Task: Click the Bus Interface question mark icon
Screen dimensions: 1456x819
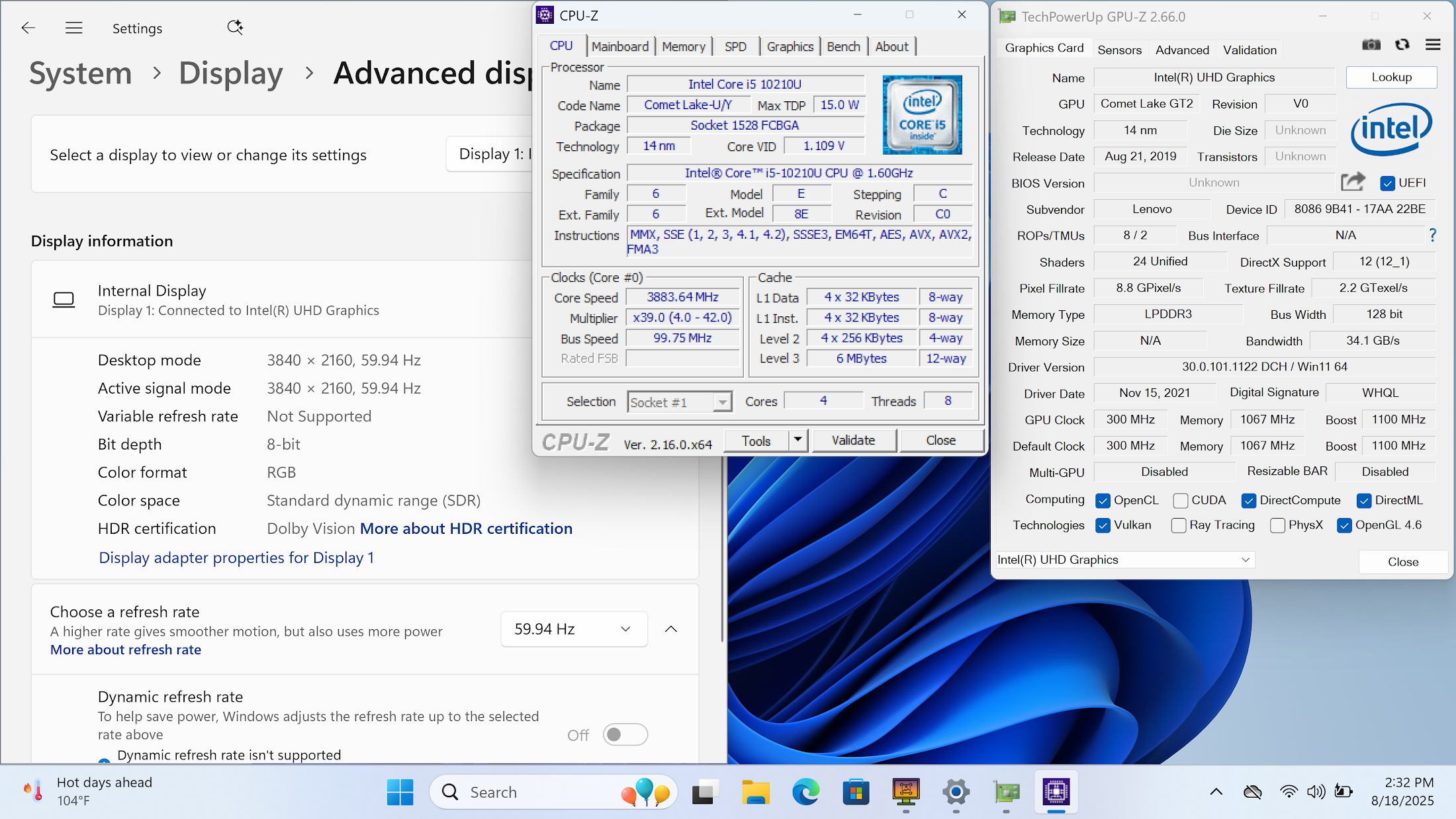Action: tap(1433, 235)
